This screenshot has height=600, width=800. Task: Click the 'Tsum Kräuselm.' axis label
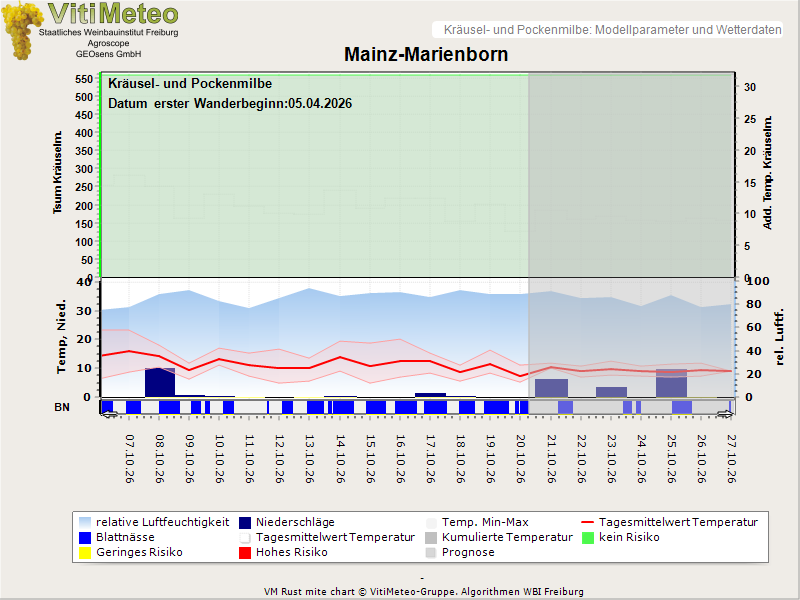coord(57,172)
